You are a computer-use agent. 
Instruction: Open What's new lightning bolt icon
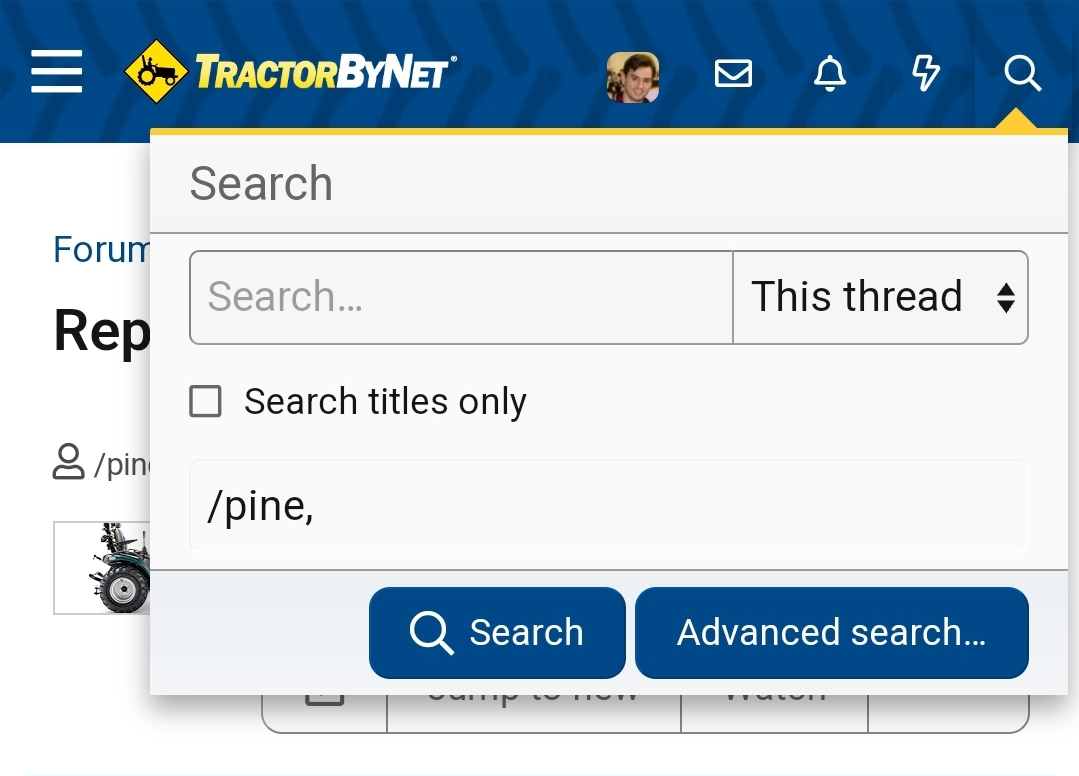[x=926, y=73]
